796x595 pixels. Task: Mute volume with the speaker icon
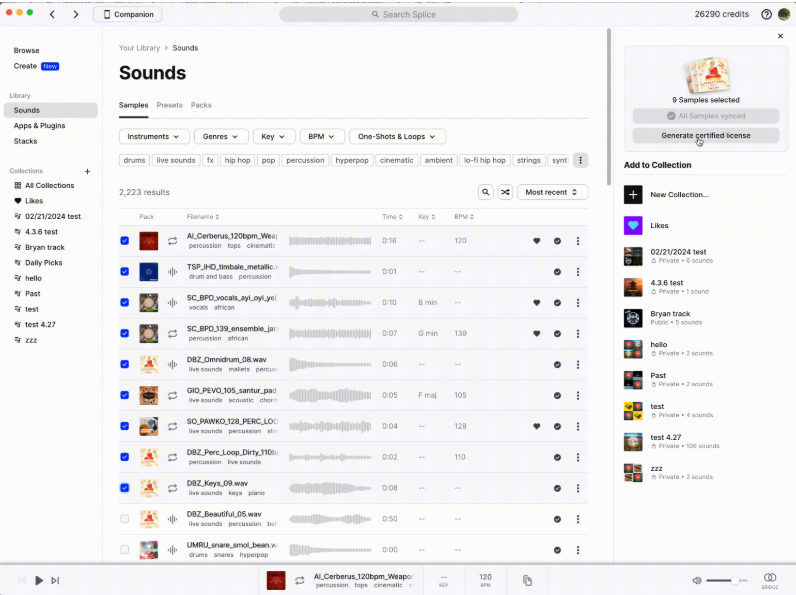(697, 580)
